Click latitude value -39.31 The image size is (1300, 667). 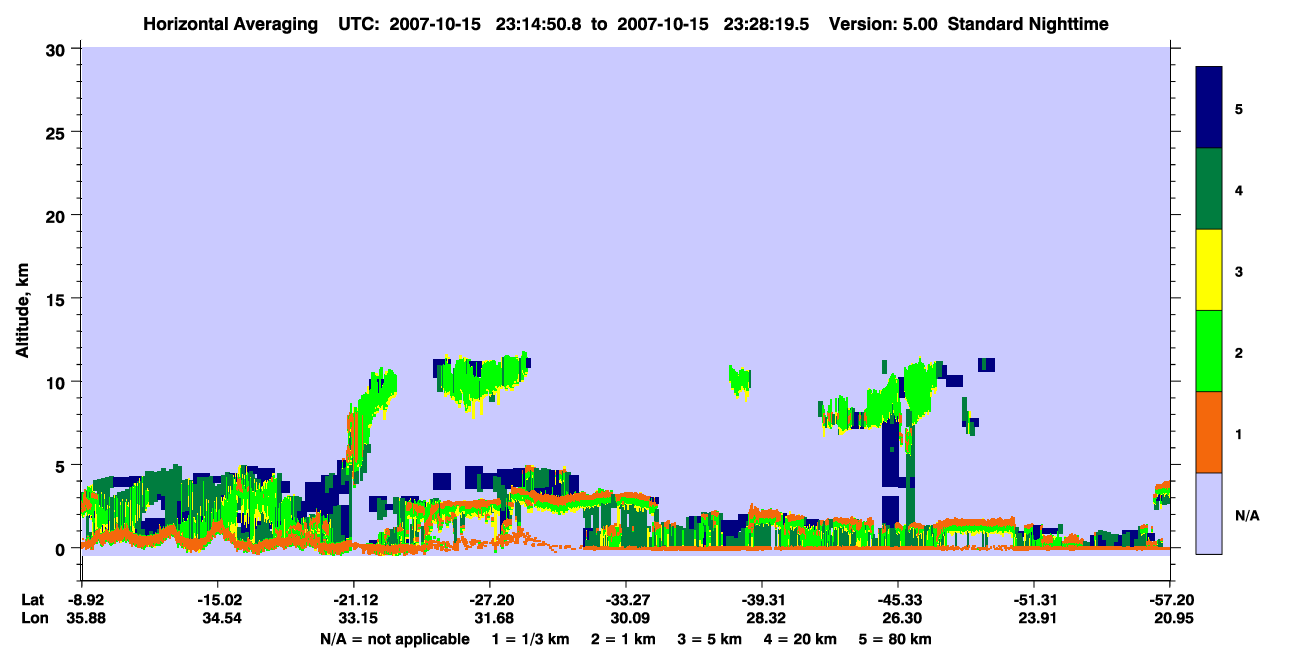pos(762,599)
